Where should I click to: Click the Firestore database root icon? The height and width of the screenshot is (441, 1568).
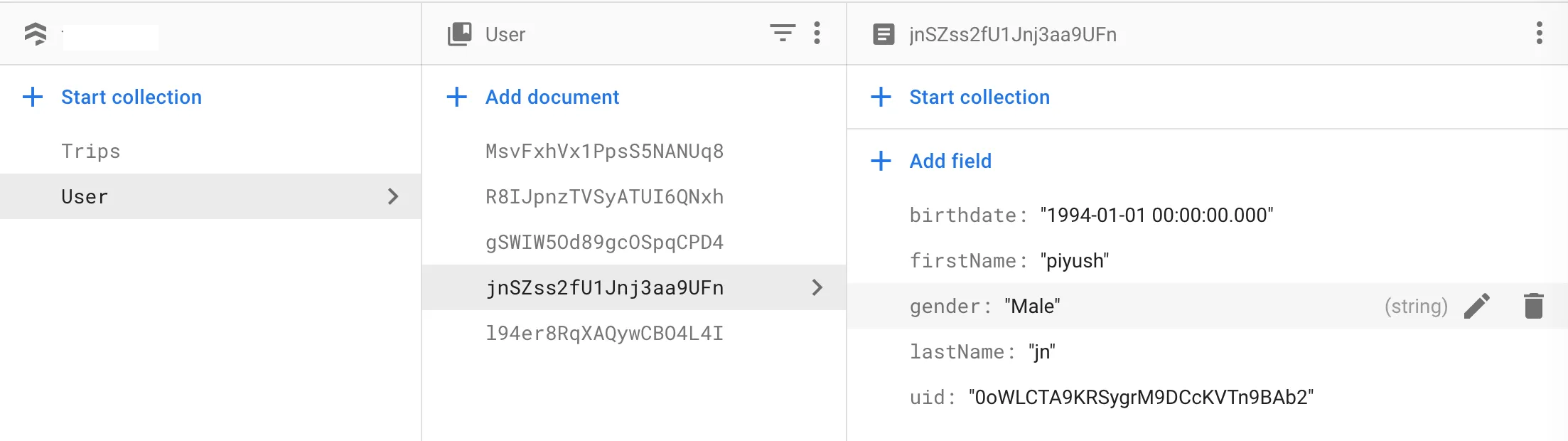pyautogui.click(x=36, y=34)
